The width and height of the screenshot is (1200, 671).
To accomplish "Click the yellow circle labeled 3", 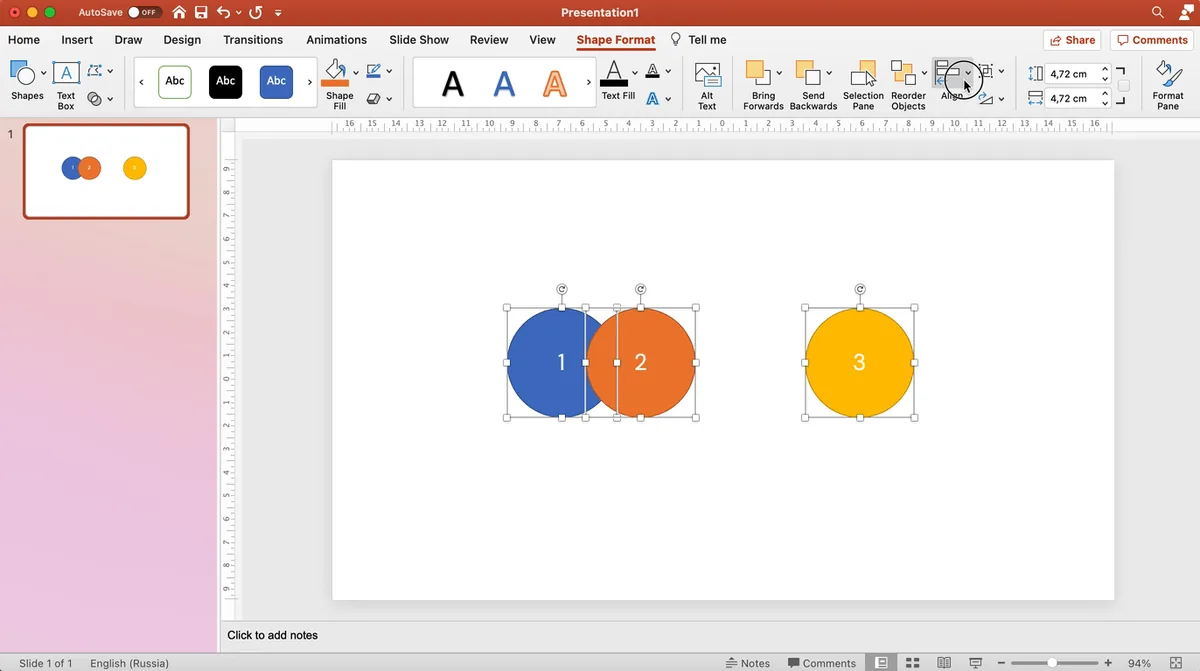I will pyautogui.click(x=859, y=362).
